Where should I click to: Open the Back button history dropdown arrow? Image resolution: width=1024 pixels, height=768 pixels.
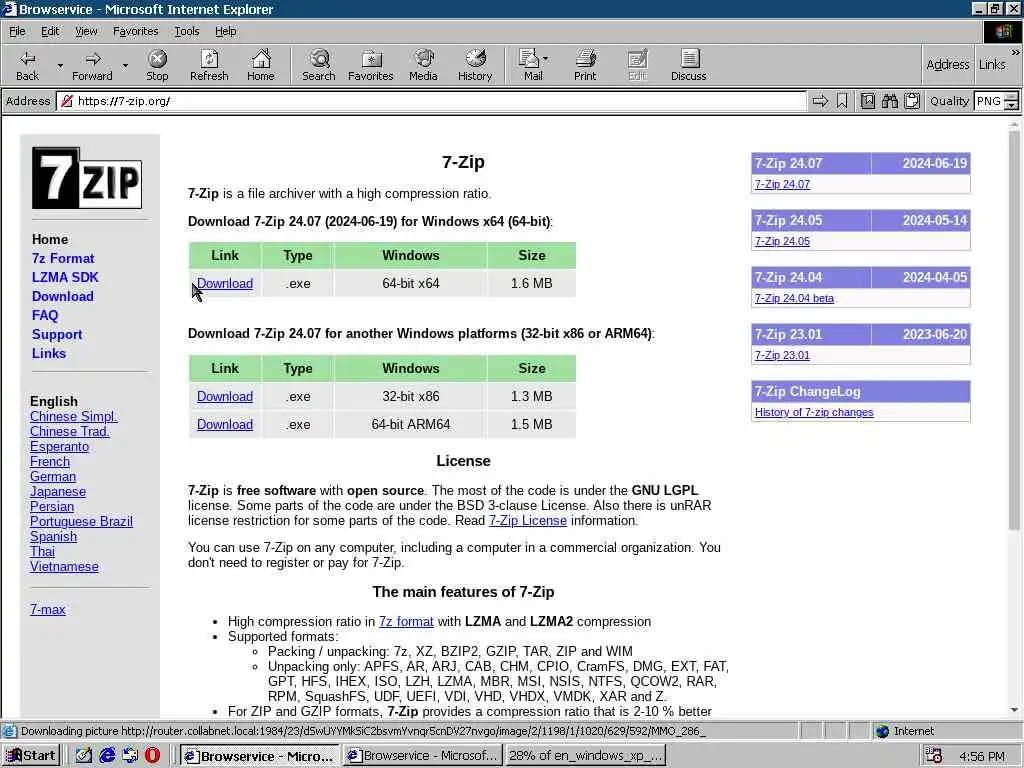60,65
